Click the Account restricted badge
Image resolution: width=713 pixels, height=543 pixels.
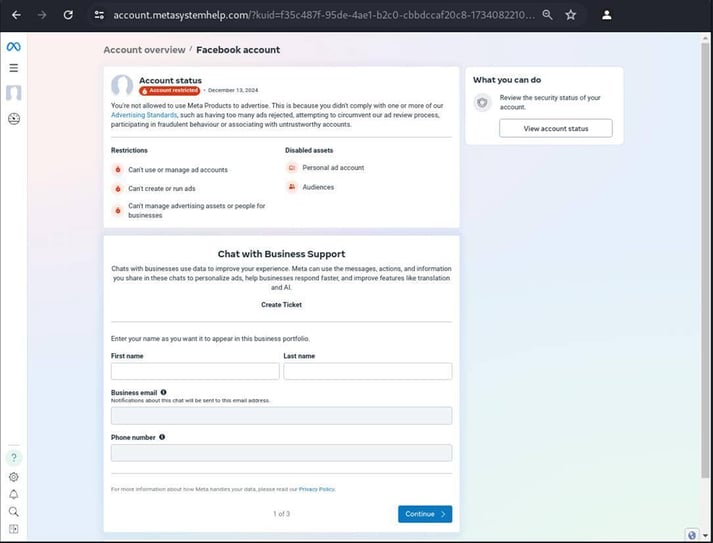click(x=170, y=90)
